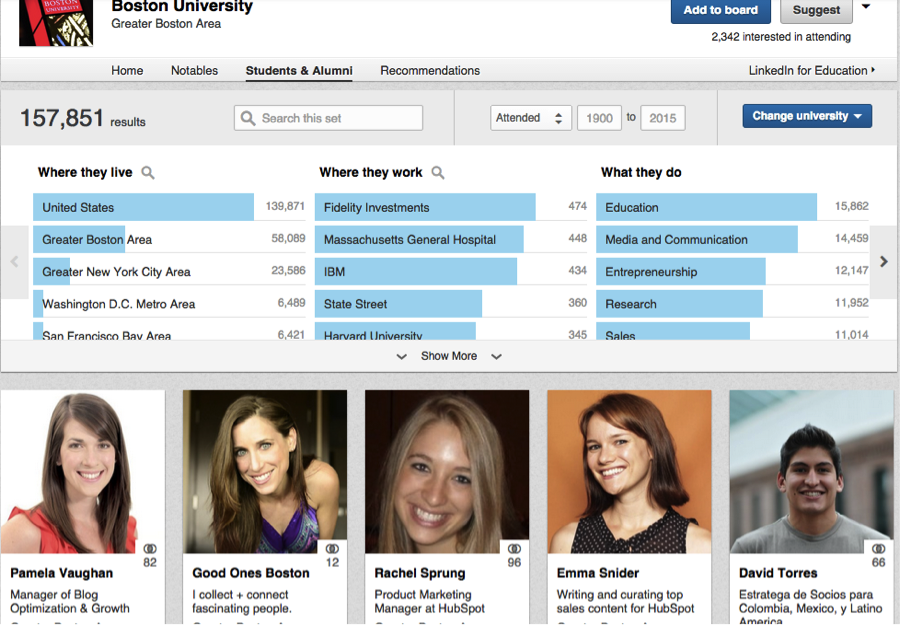Click the What they do heading
The image size is (900, 625).
(x=641, y=172)
